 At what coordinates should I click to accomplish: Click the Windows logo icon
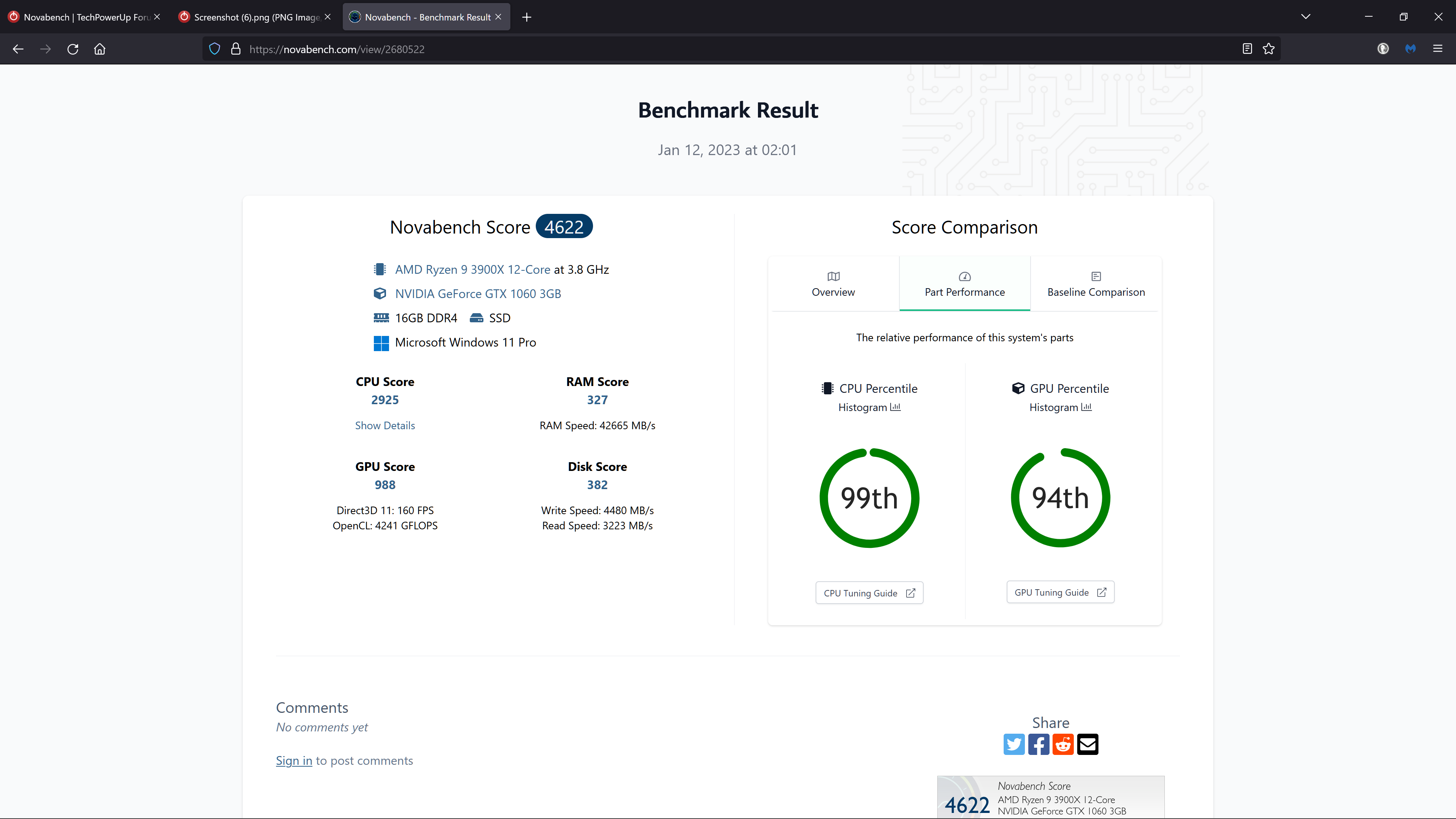tap(381, 343)
